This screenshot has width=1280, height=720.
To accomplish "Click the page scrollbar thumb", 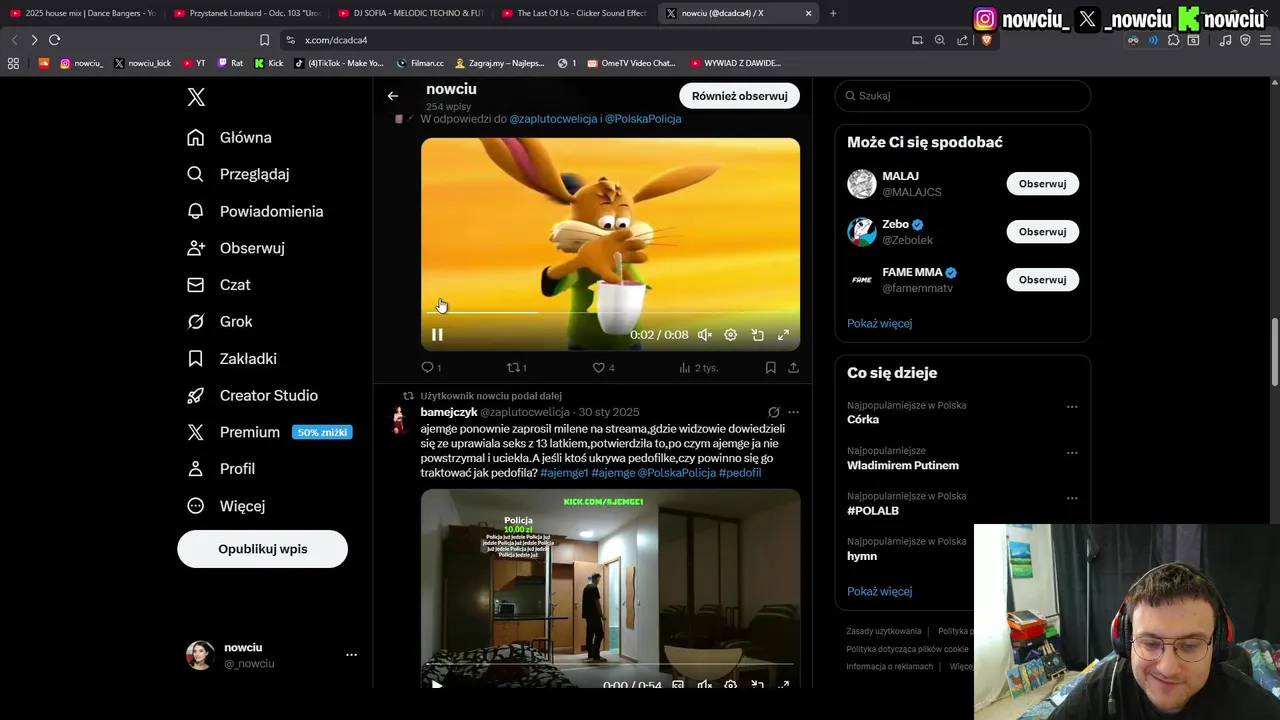I will 1275,353.
